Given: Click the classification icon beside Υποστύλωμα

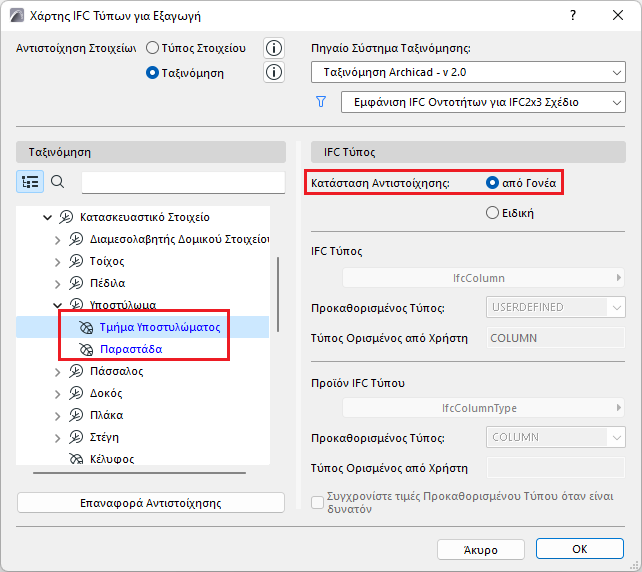Looking at the screenshot, I should 76,304.
